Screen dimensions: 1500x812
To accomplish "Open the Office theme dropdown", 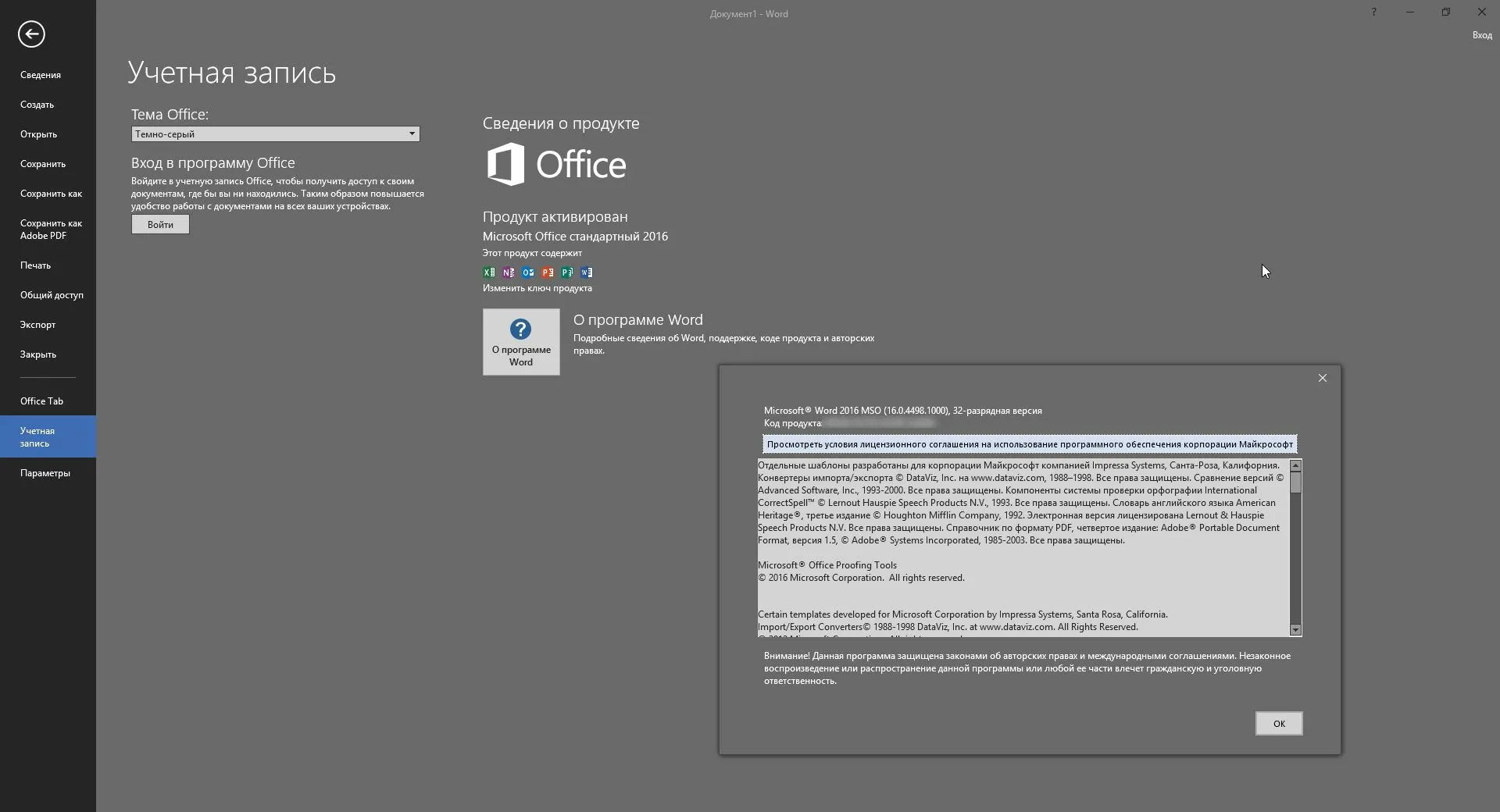I will (x=275, y=134).
